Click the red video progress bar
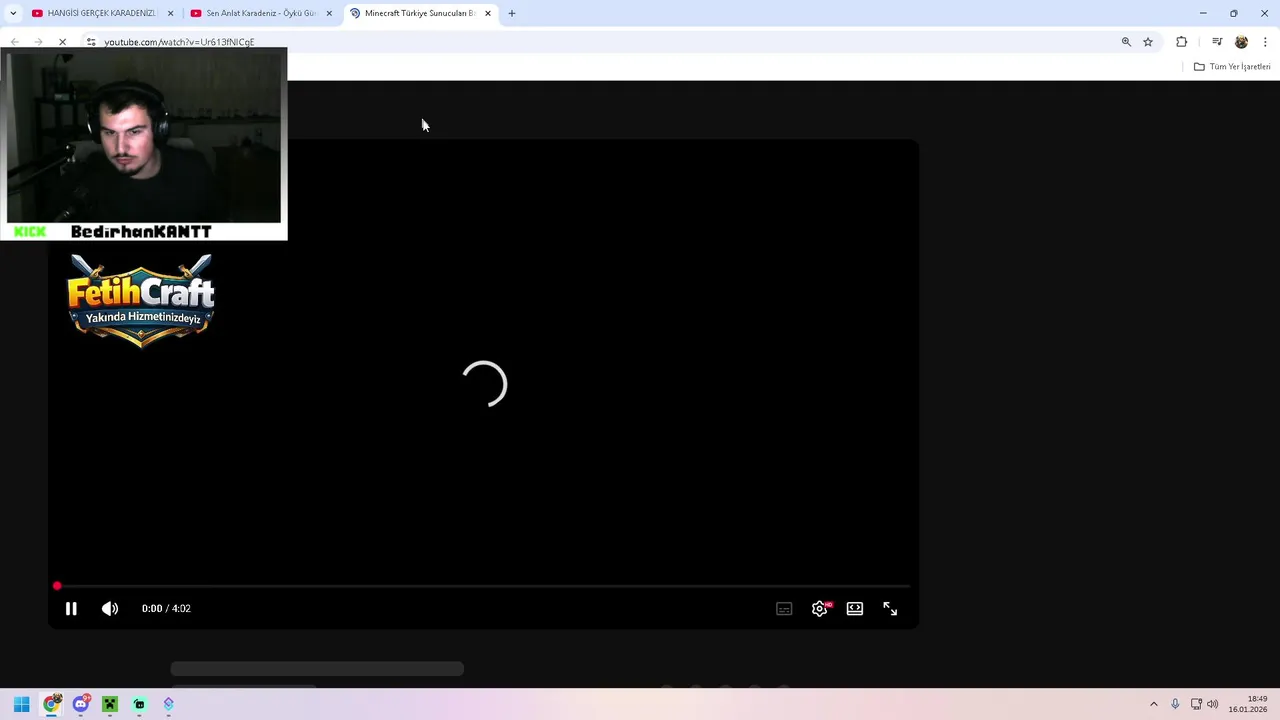The width and height of the screenshot is (1280, 720). coord(483,586)
